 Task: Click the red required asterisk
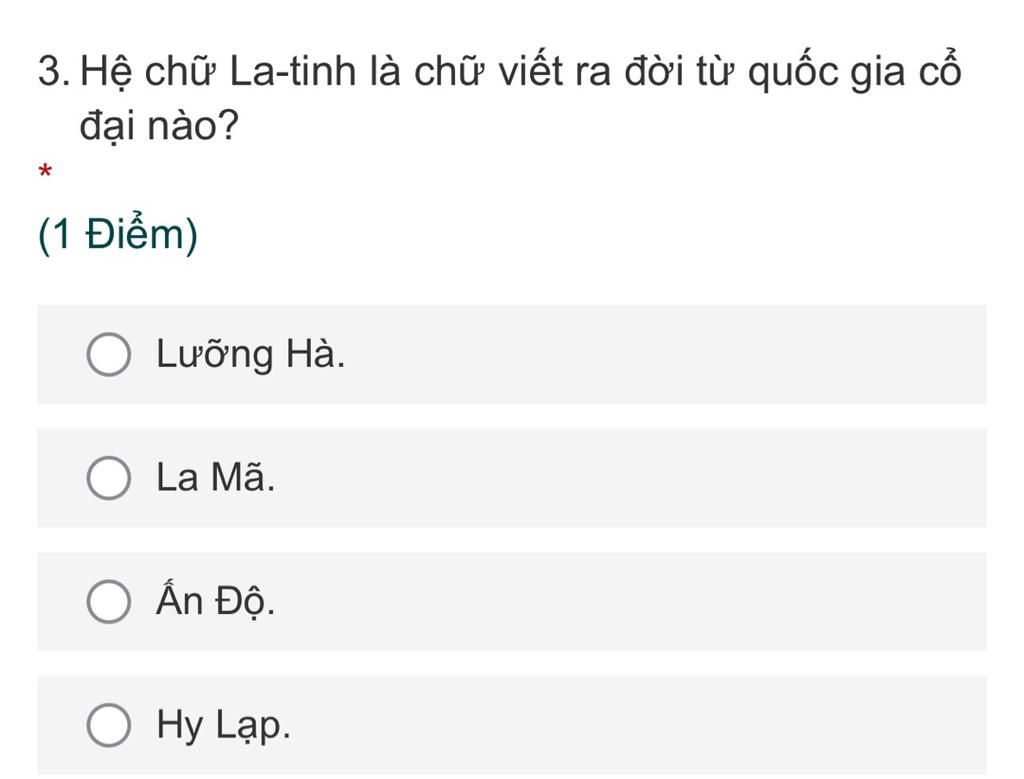tap(44, 172)
